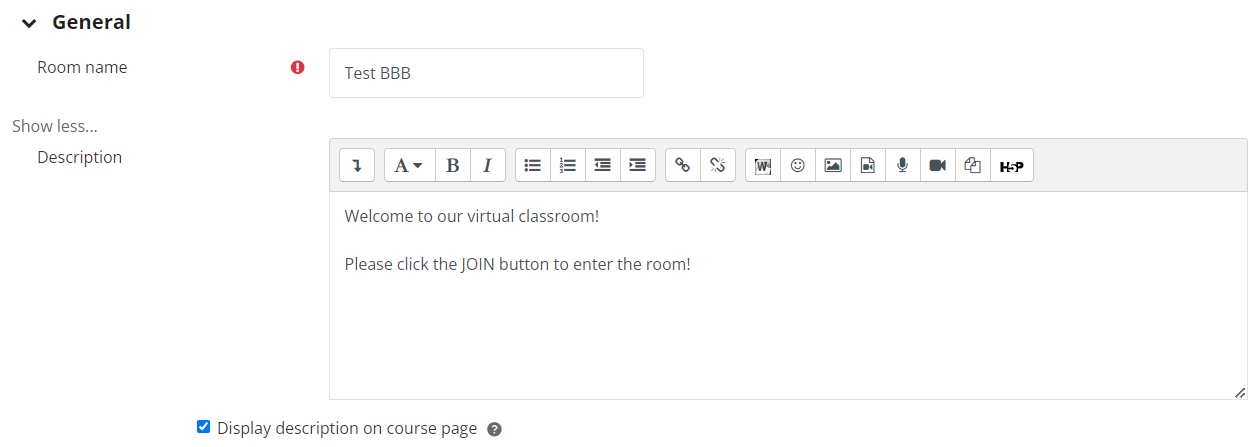1259x447 pixels.
Task: Click the Show less... link
Action: 55,126
